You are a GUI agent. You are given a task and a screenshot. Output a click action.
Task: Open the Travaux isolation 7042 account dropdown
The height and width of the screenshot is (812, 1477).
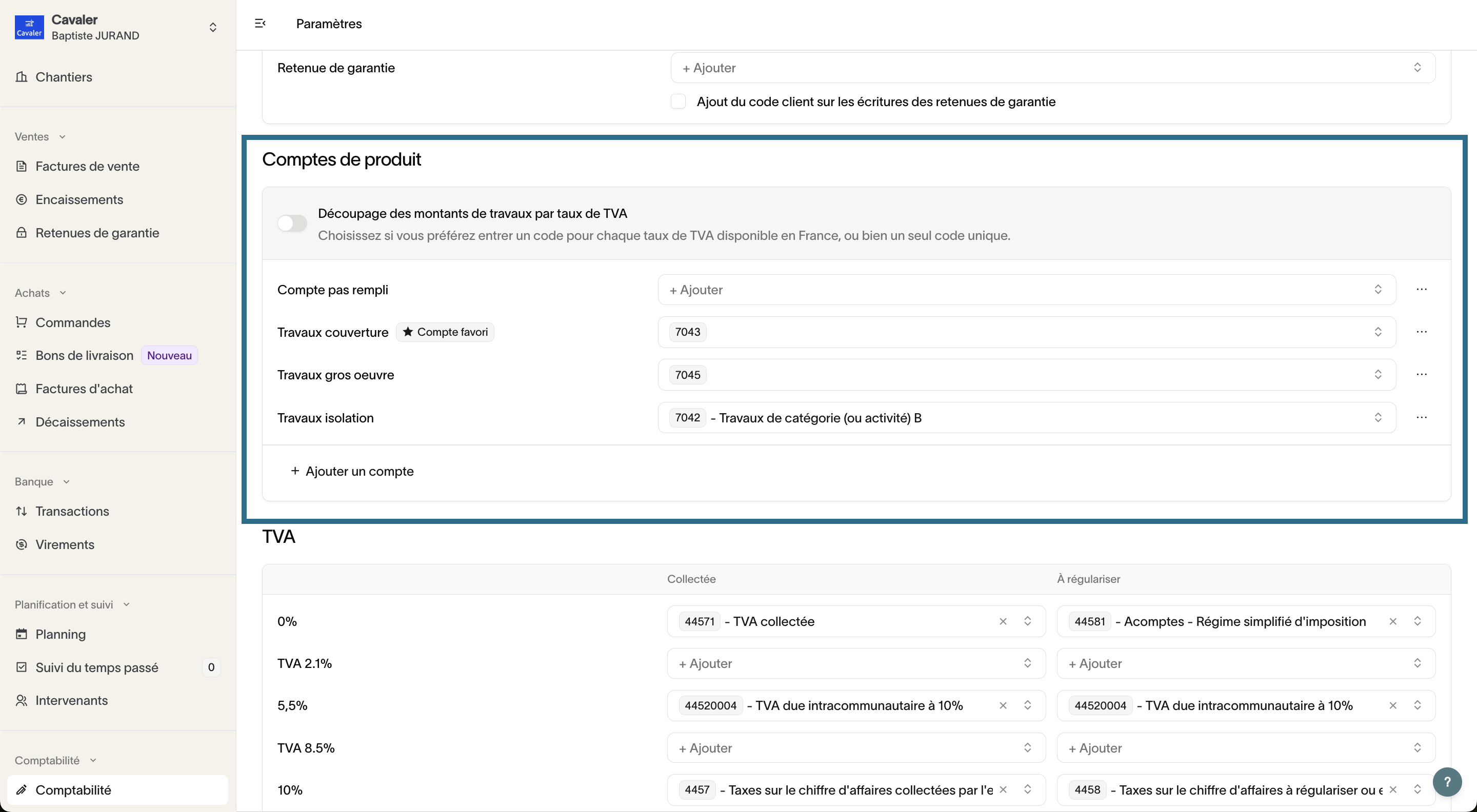click(x=1026, y=418)
